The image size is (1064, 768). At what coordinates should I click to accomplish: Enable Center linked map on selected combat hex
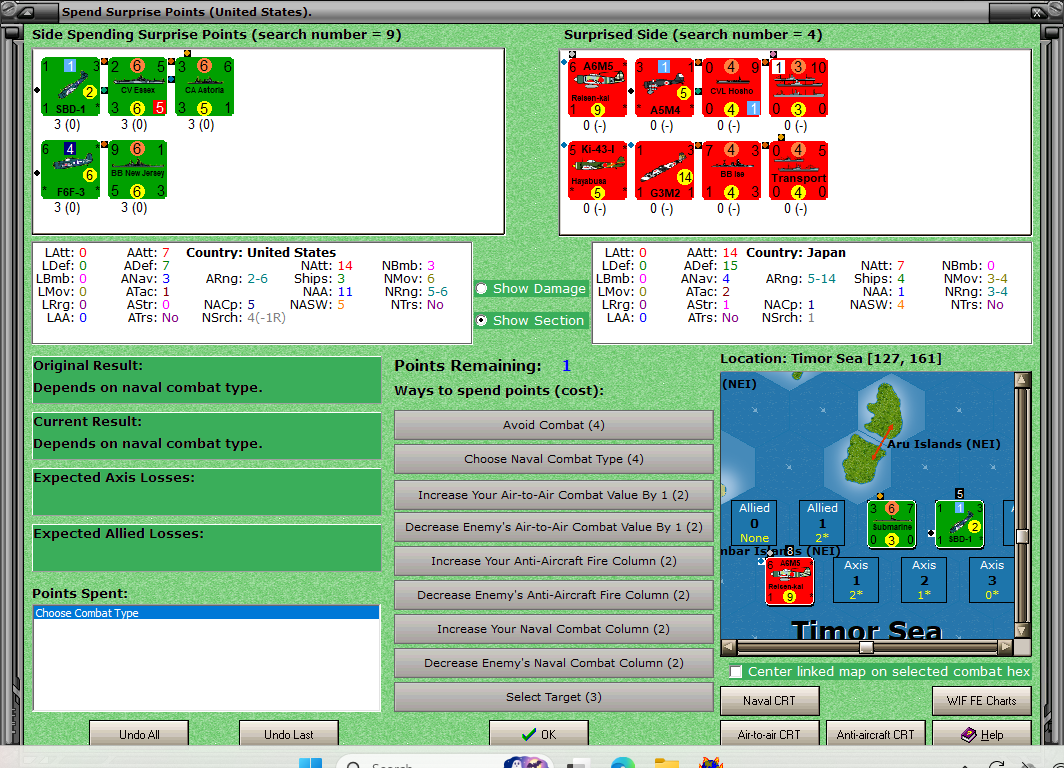(x=737, y=671)
